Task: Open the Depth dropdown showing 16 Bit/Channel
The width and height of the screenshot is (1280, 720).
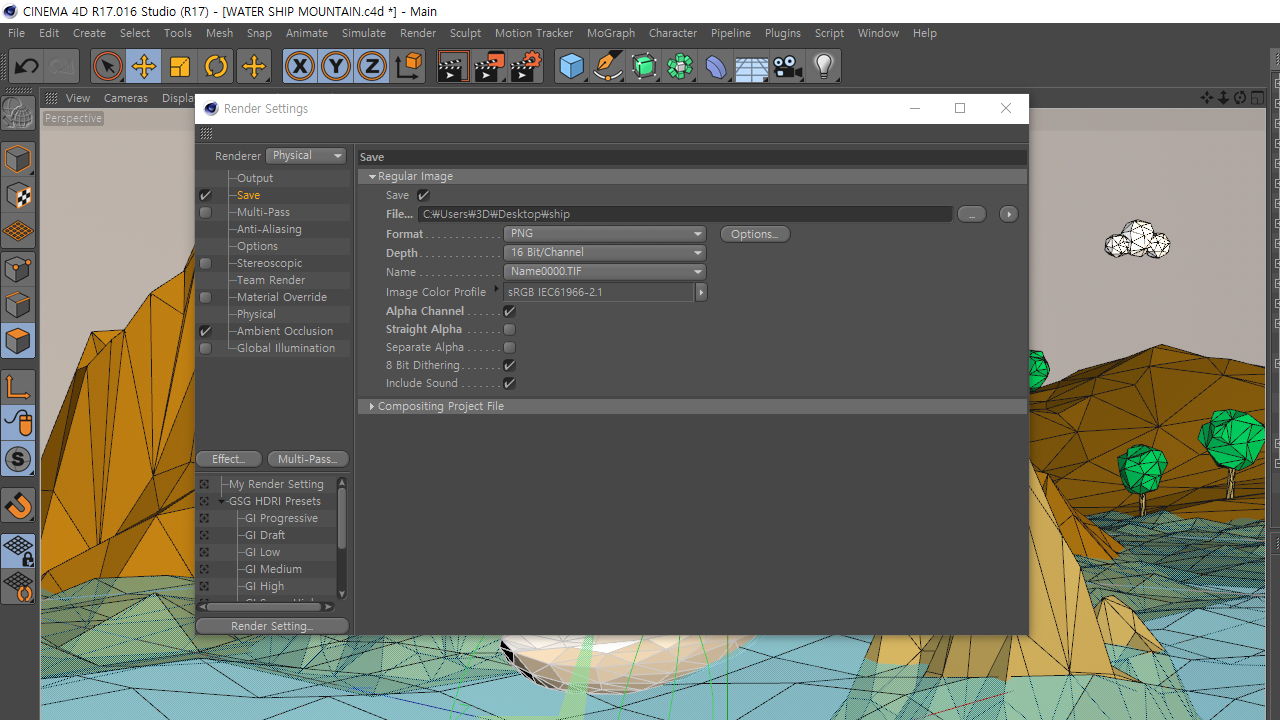Action: 605,252
